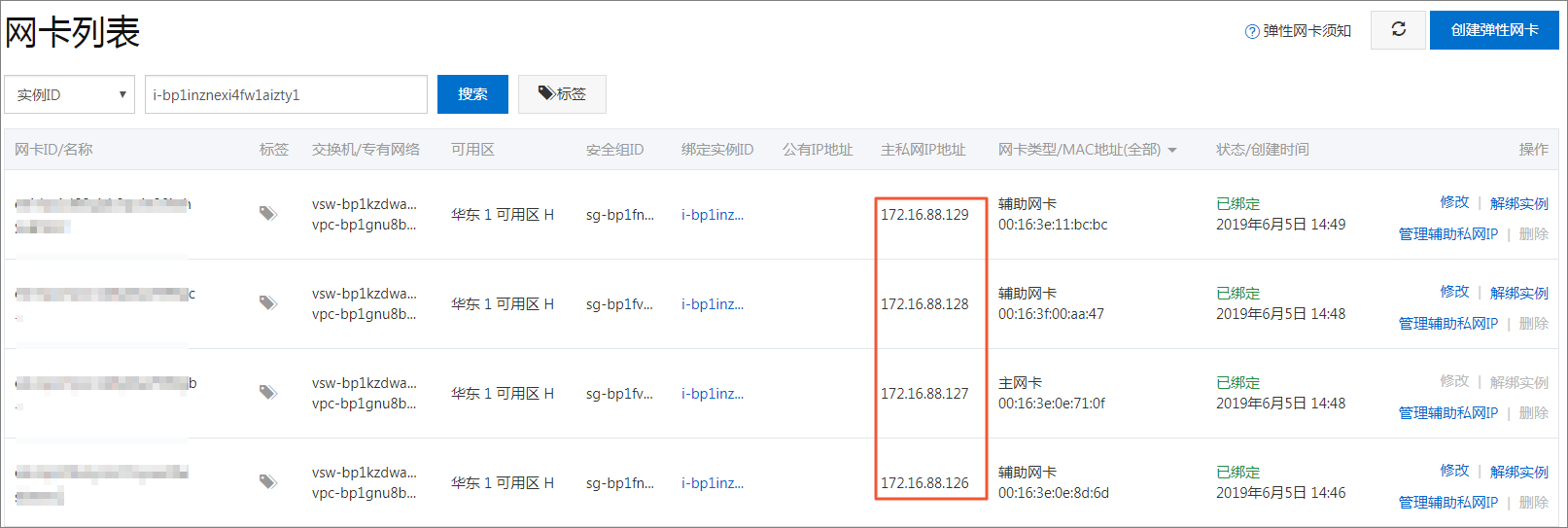Click the tag icon in the 172.16.88.129 row
This screenshot has width=1568, height=528.
pyautogui.click(x=268, y=214)
